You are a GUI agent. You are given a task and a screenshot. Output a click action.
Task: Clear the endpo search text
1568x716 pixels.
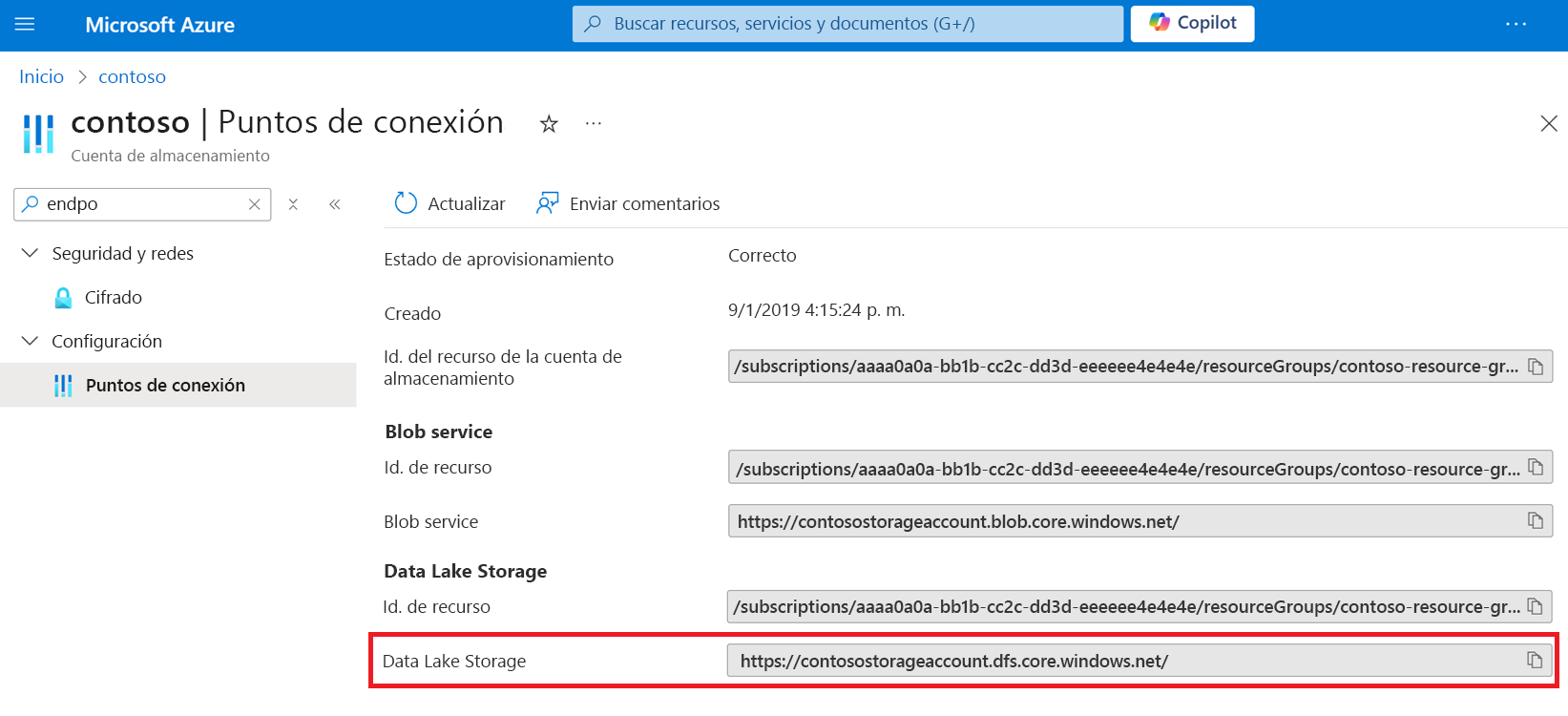tap(255, 204)
